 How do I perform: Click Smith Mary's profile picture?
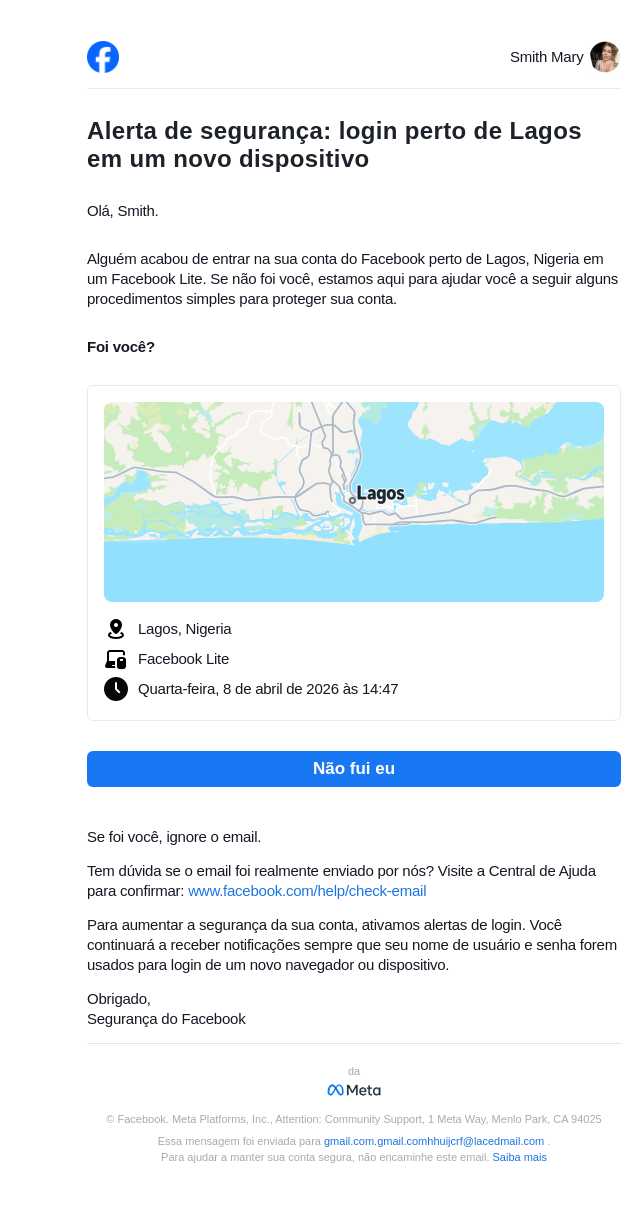click(604, 57)
